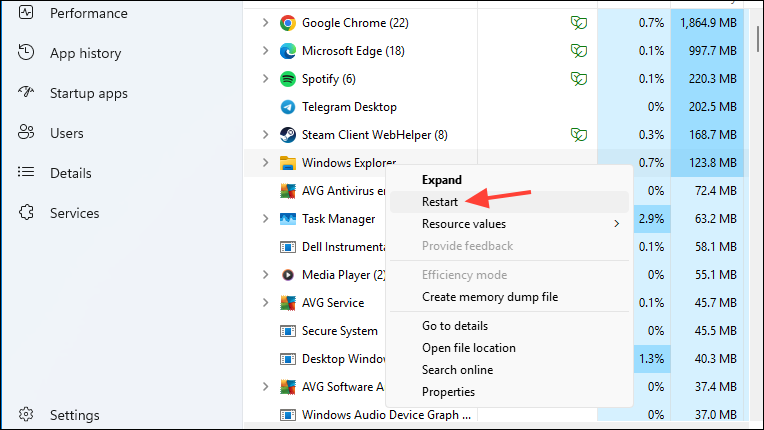764x430 pixels.
Task: Click the Settings gear icon
Action: pyautogui.click(x=26, y=414)
